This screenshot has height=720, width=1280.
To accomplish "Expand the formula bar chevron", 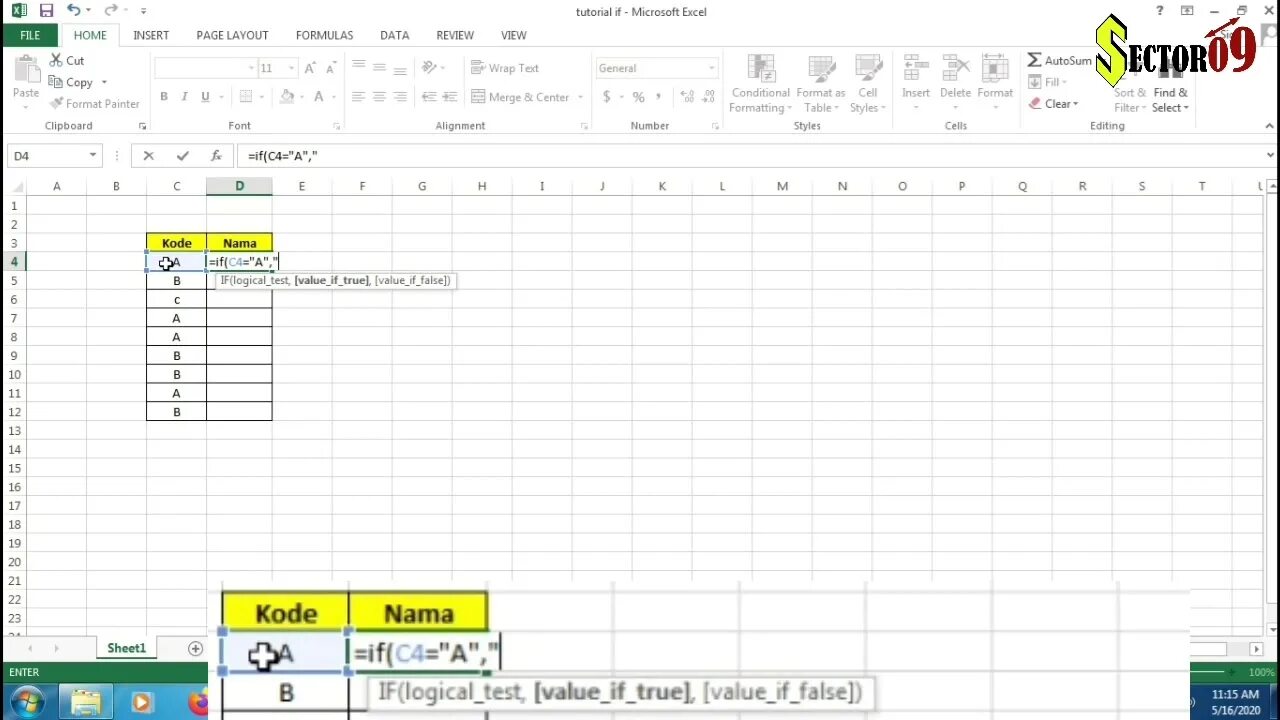I will click(1270, 156).
